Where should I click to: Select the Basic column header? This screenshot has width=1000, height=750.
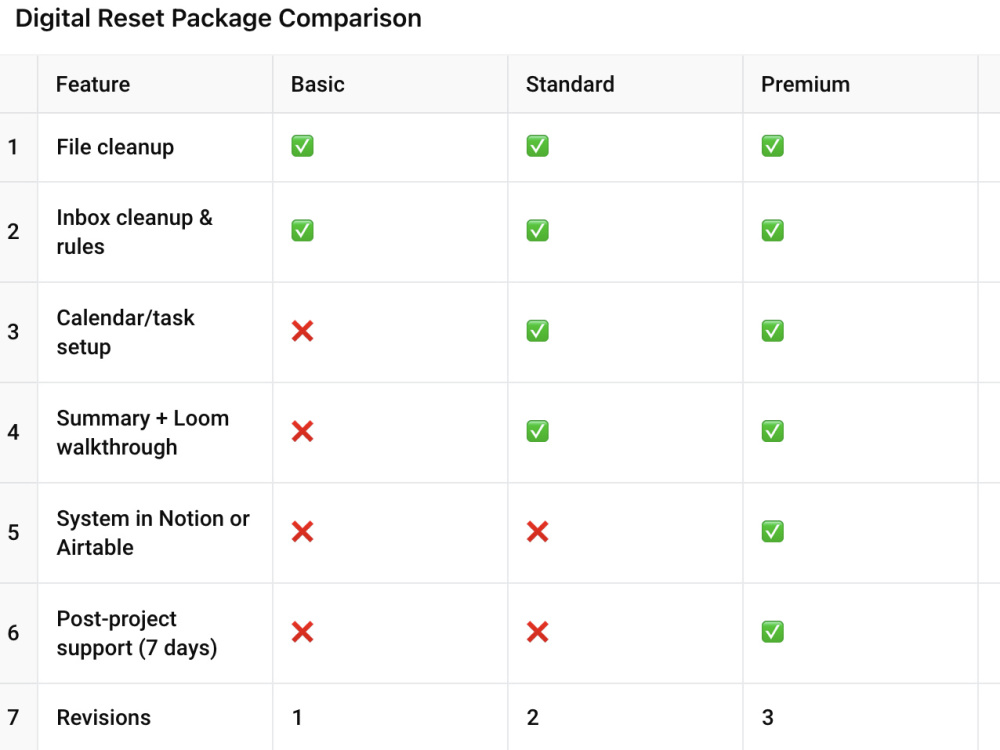(390, 84)
